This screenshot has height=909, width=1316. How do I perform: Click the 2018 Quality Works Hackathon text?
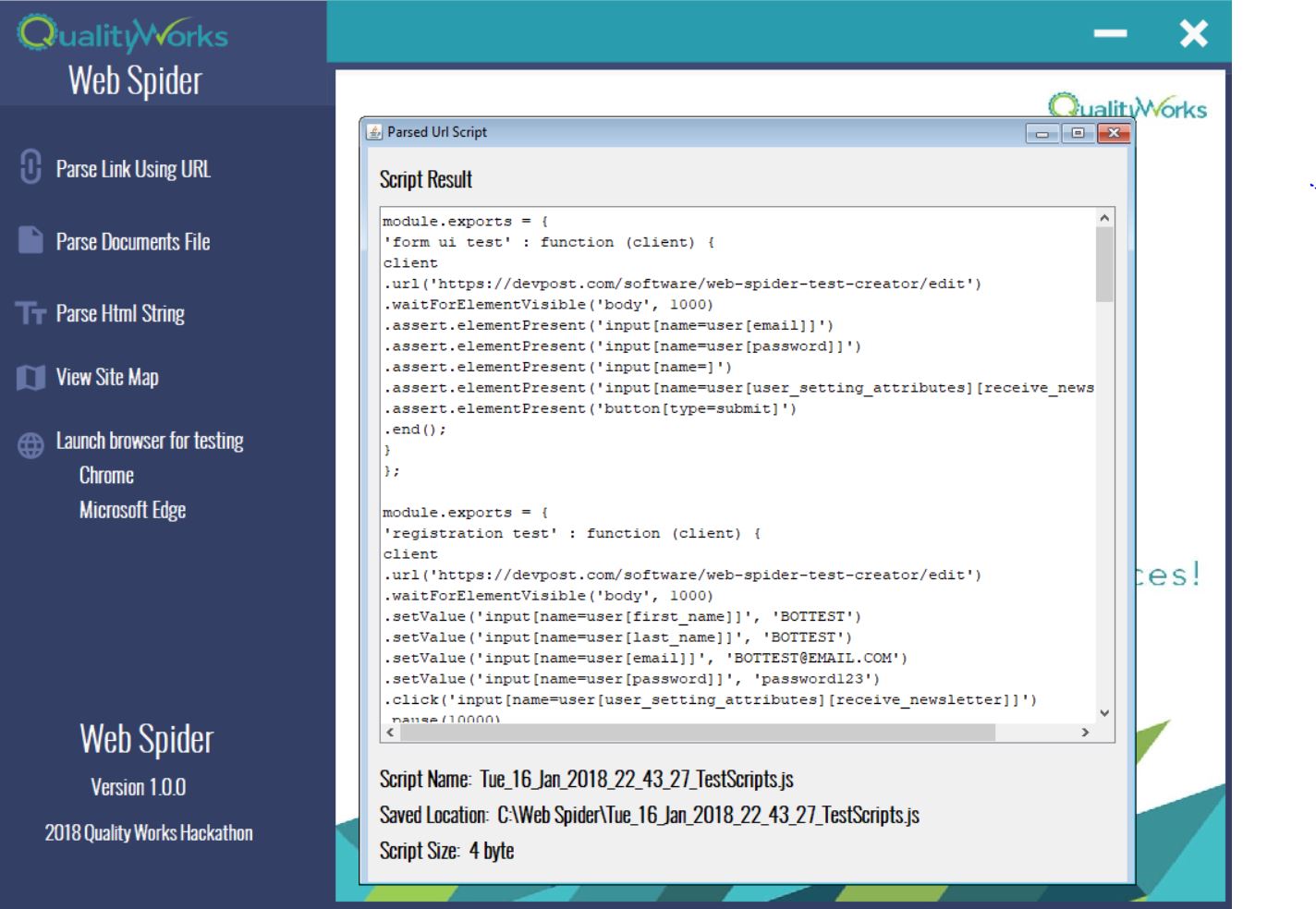point(149,832)
